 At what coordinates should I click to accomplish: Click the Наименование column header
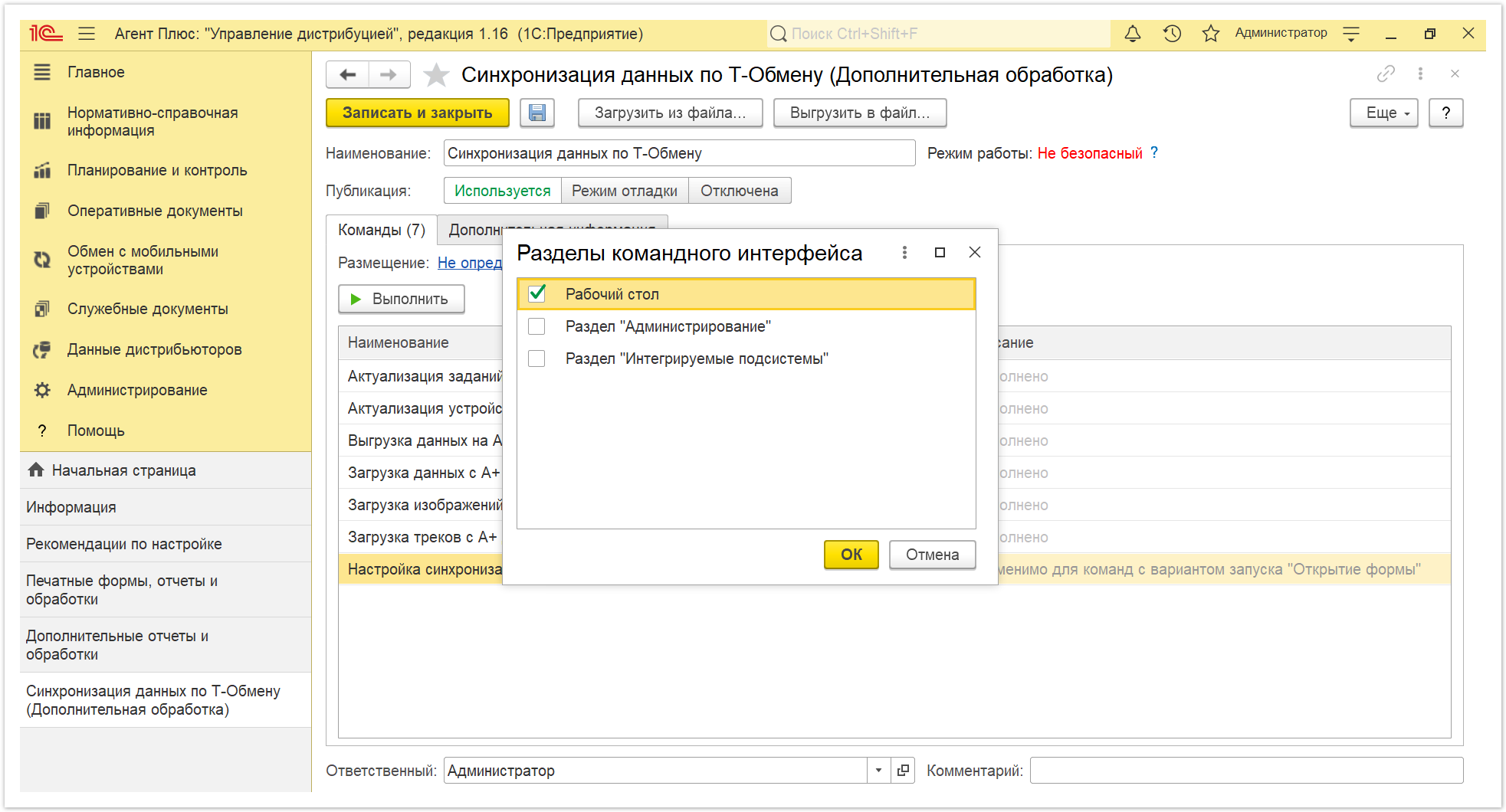point(421,342)
